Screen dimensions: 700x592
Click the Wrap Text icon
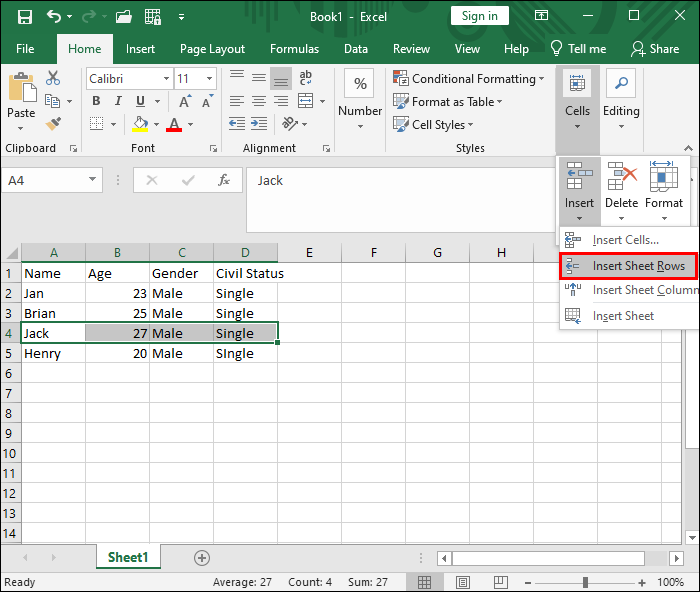pyautogui.click(x=306, y=79)
